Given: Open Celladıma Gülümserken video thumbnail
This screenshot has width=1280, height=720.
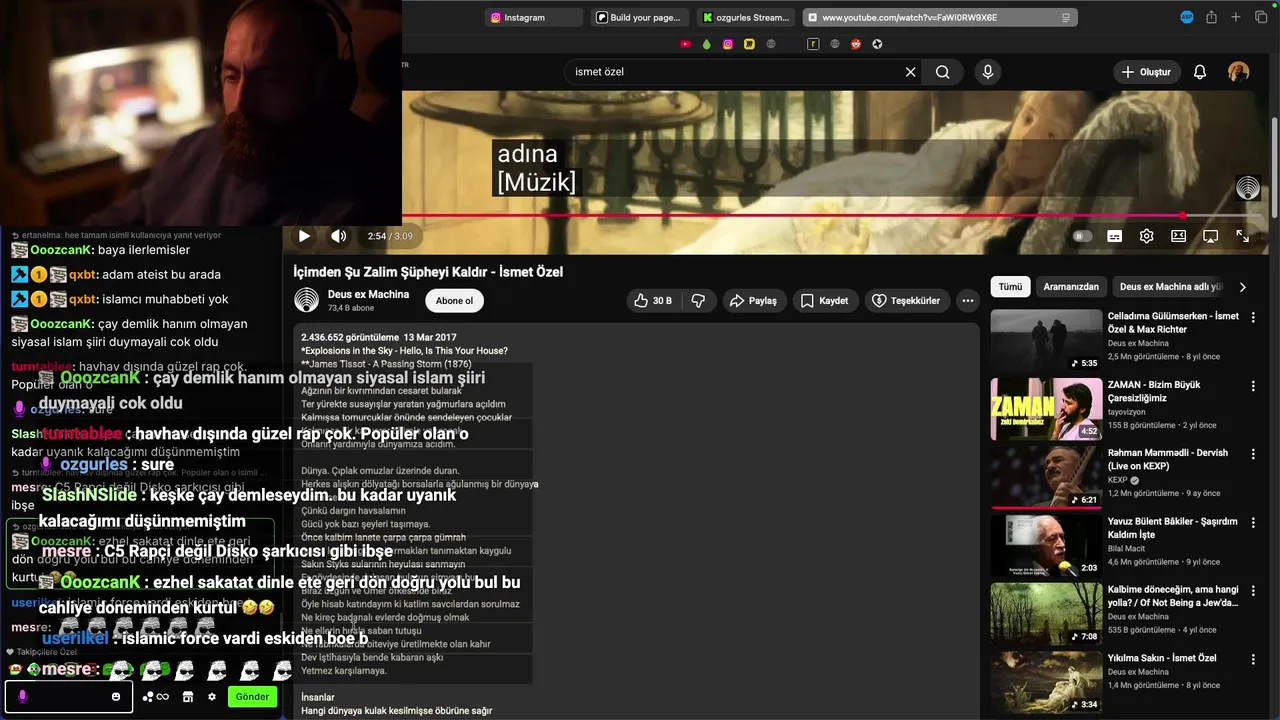Looking at the screenshot, I should point(1046,340).
